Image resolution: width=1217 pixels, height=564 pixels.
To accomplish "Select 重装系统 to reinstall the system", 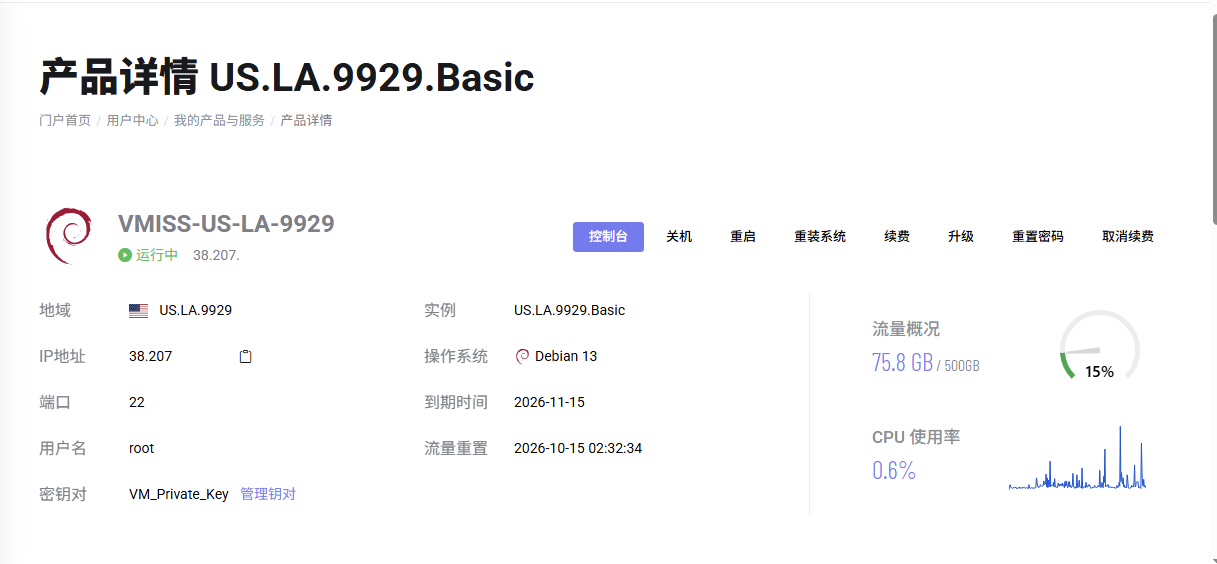I will (820, 237).
